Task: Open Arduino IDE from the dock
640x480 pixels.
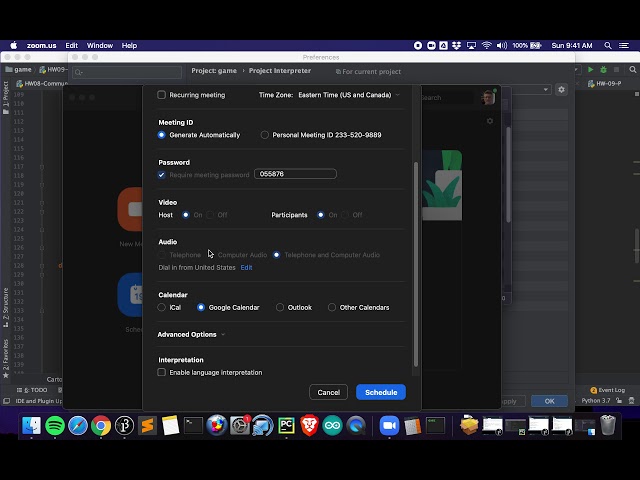Action: point(332,426)
